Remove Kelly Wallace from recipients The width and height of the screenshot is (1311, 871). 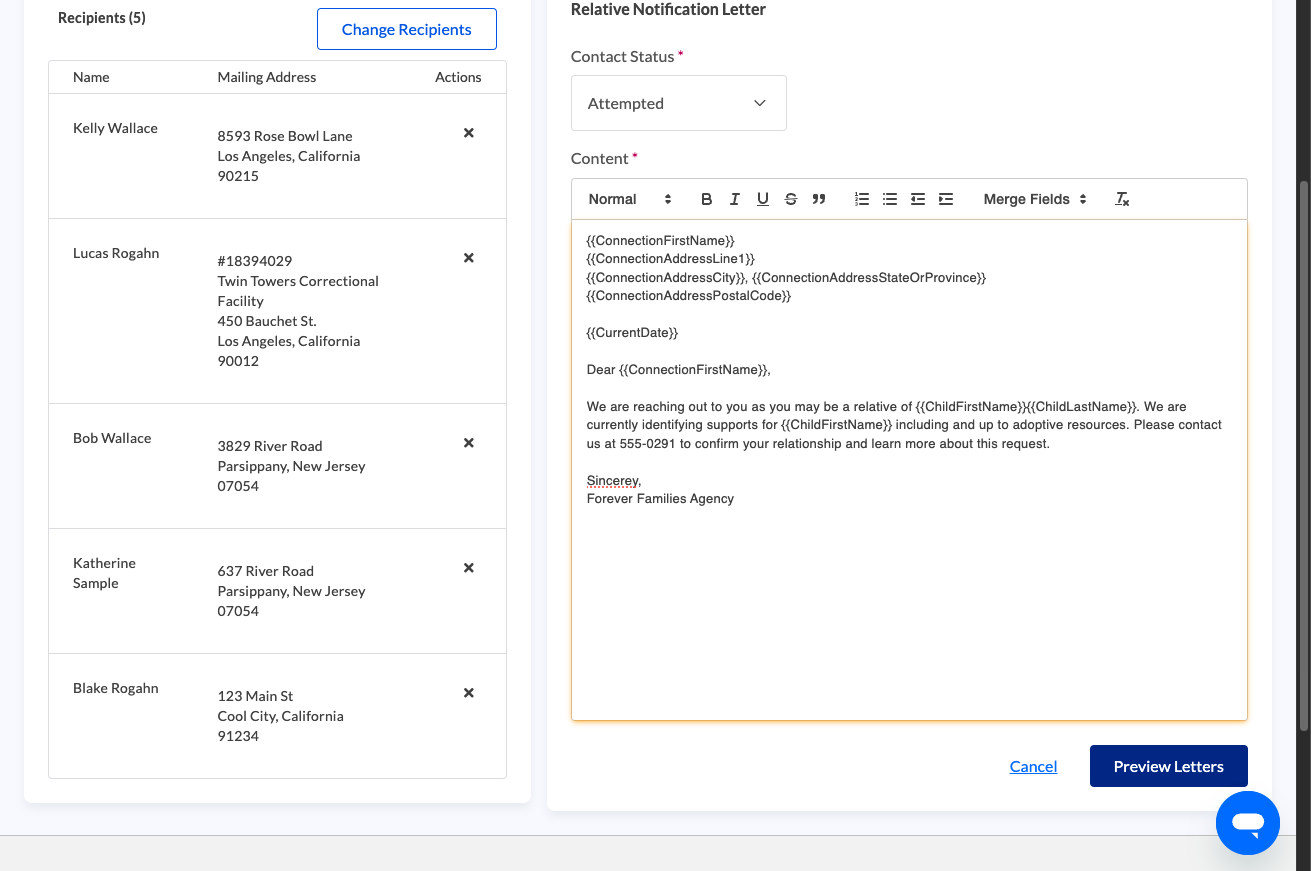pyautogui.click(x=468, y=133)
